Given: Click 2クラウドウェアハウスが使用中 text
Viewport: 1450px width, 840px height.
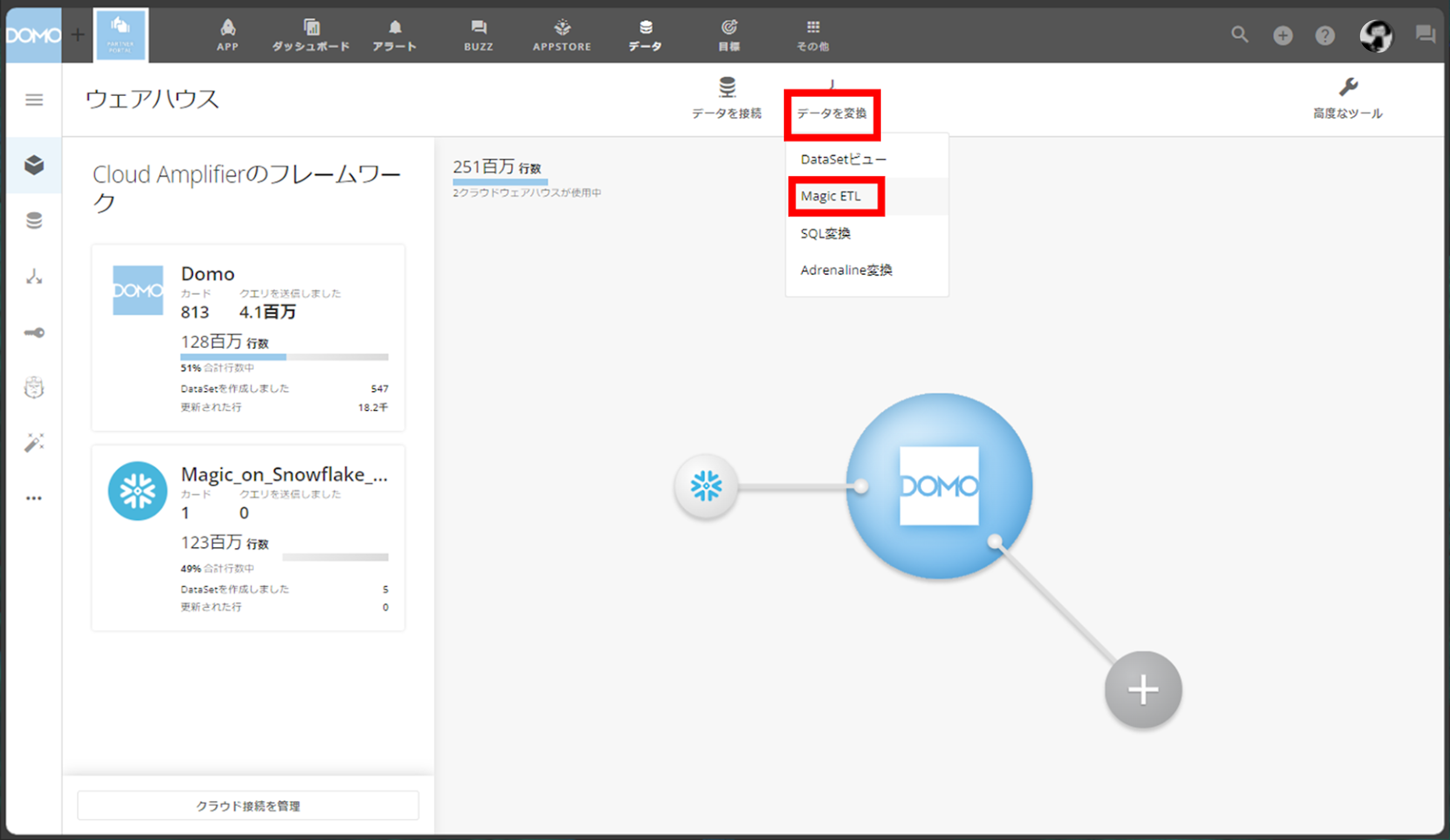Looking at the screenshot, I should 527,193.
